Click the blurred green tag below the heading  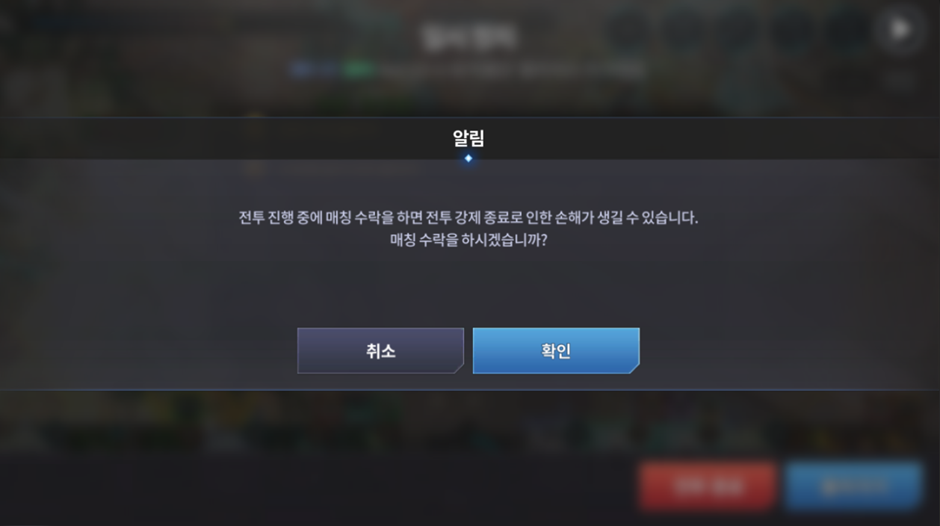[358, 70]
